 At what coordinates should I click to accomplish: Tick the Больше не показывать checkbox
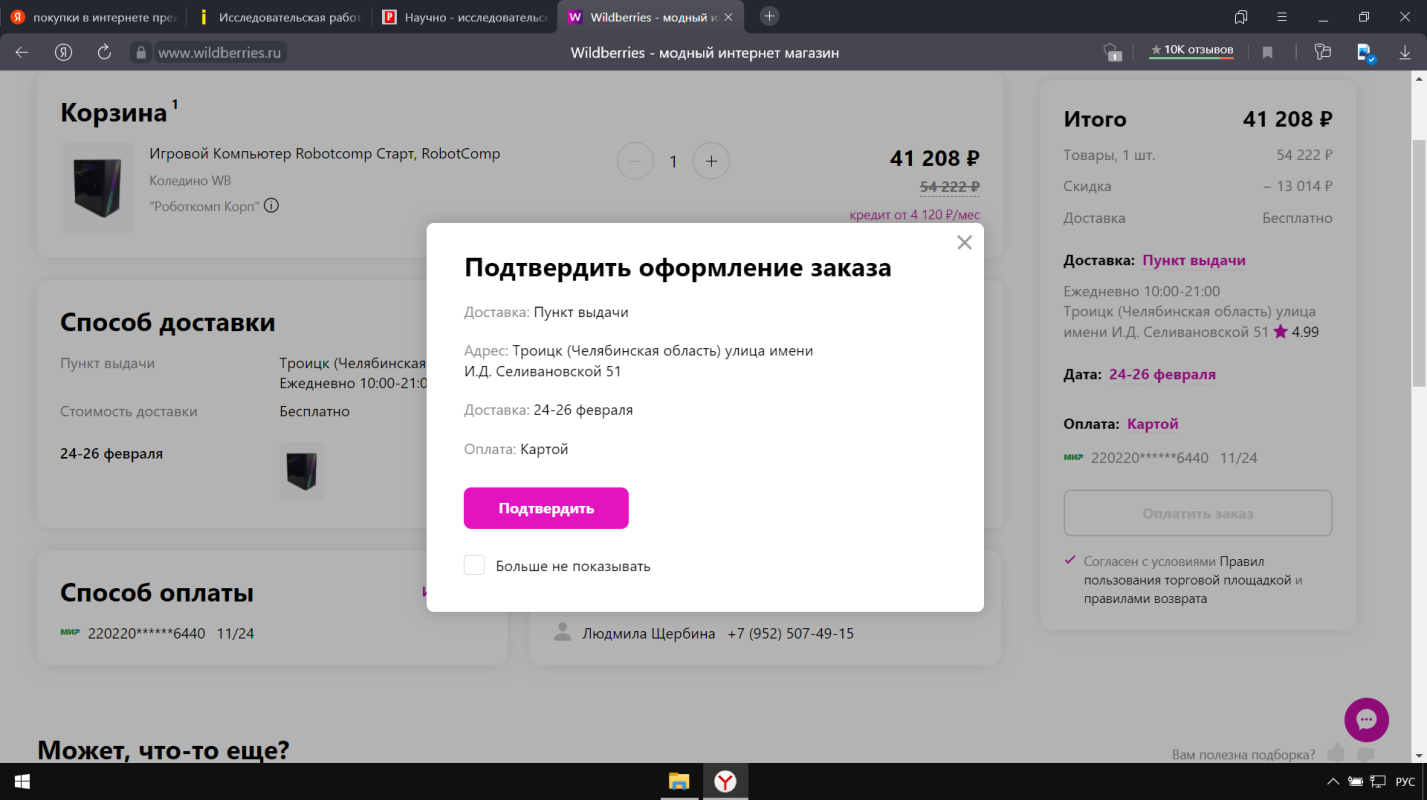(474, 566)
